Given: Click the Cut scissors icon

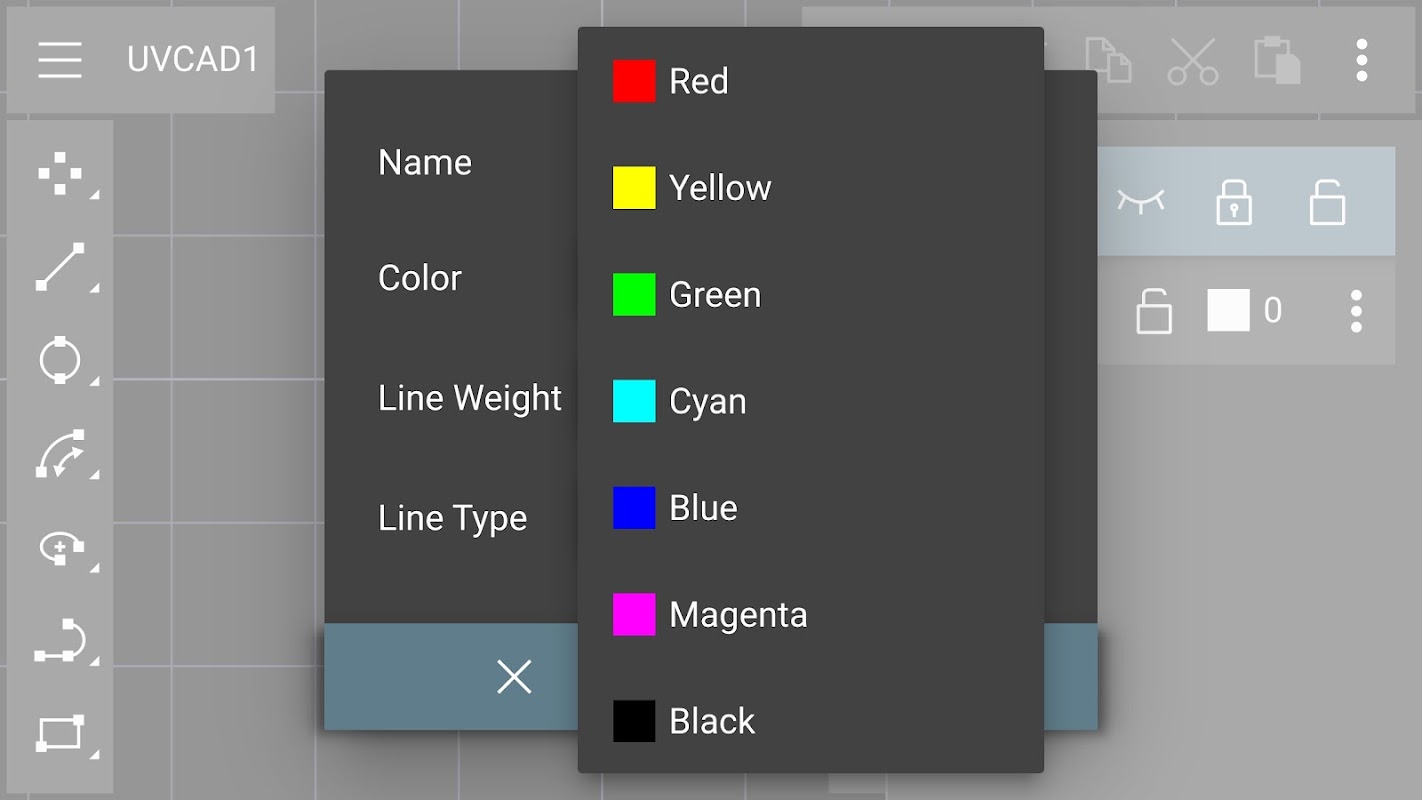Looking at the screenshot, I should click(1193, 61).
